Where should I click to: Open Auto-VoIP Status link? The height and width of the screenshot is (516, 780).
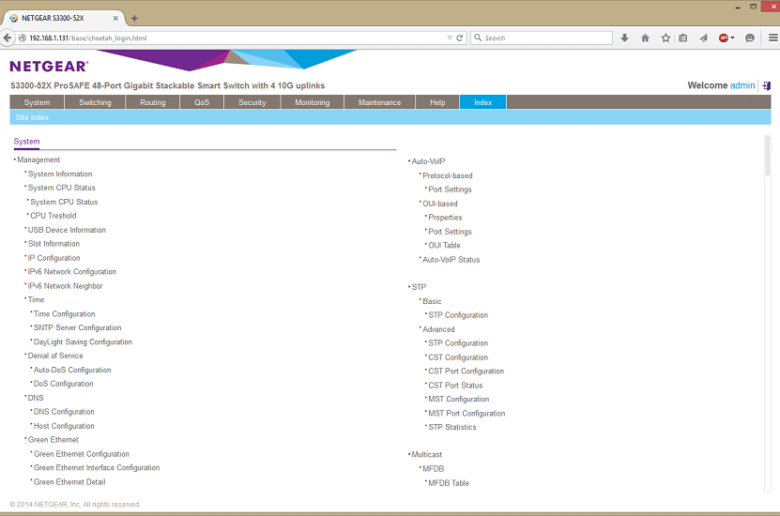[x=451, y=260]
